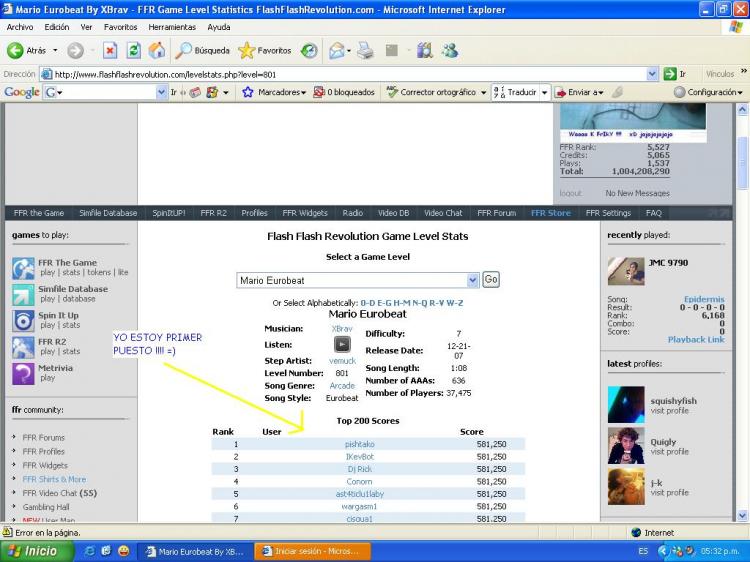This screenshot has width=750, height=562.
Task: Open the Favoritos menu
Action: coord(121,27)
